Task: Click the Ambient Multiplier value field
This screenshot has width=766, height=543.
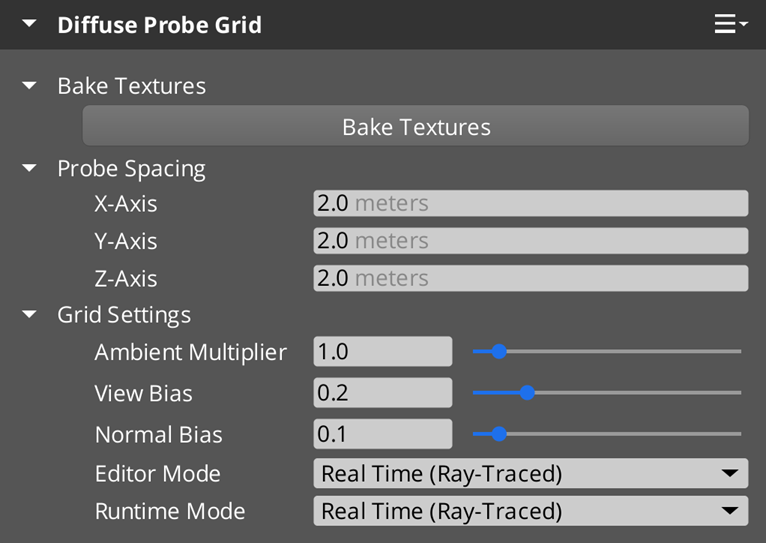Action: (x=382, y=352)
